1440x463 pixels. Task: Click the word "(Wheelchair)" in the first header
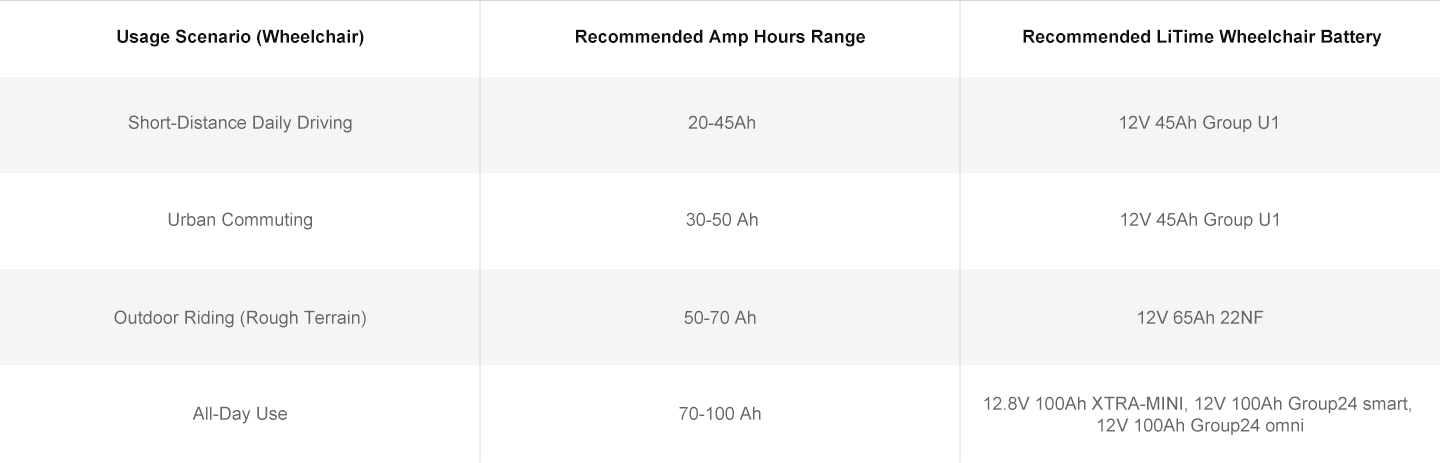(x=313, y=37)
